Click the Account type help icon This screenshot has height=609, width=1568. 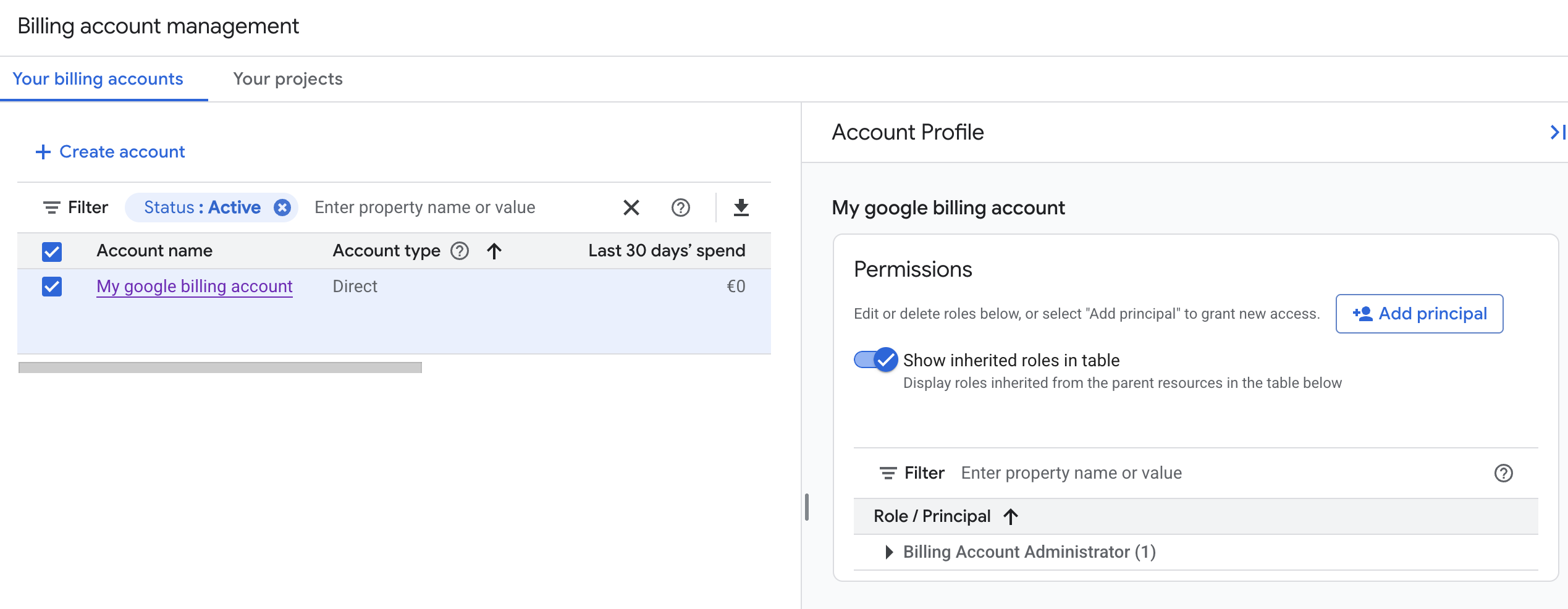460,251
